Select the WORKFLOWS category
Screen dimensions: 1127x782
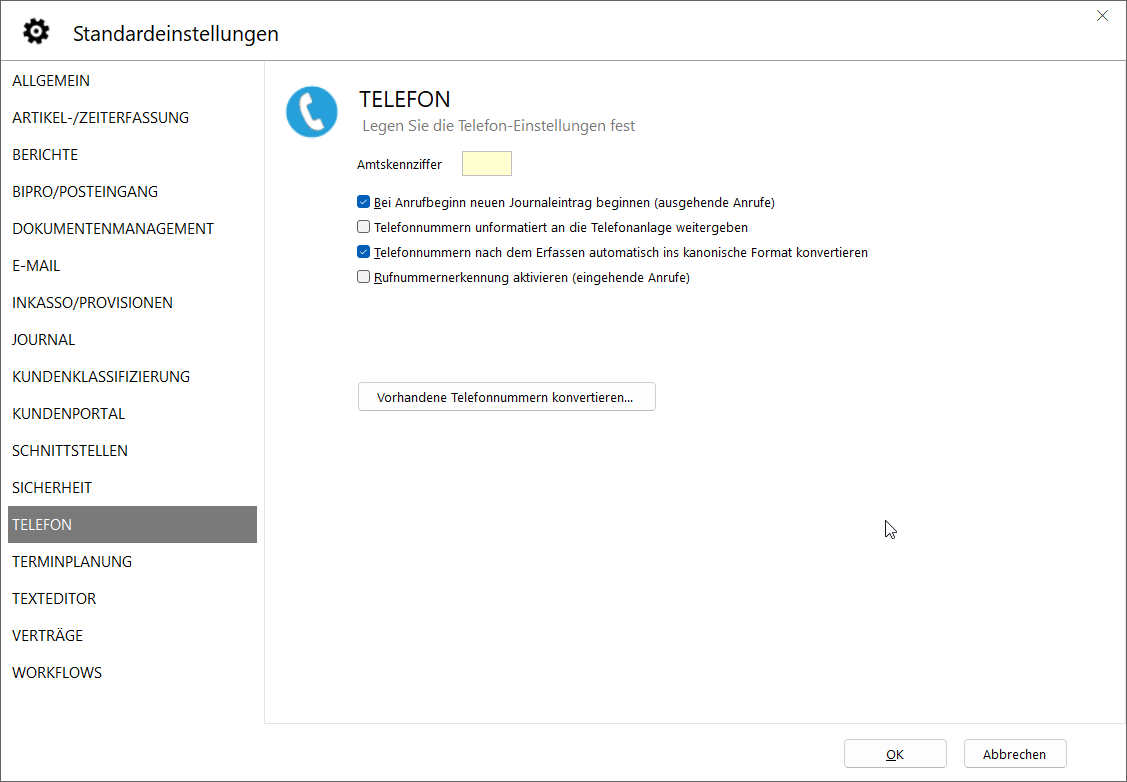[57, 673]
